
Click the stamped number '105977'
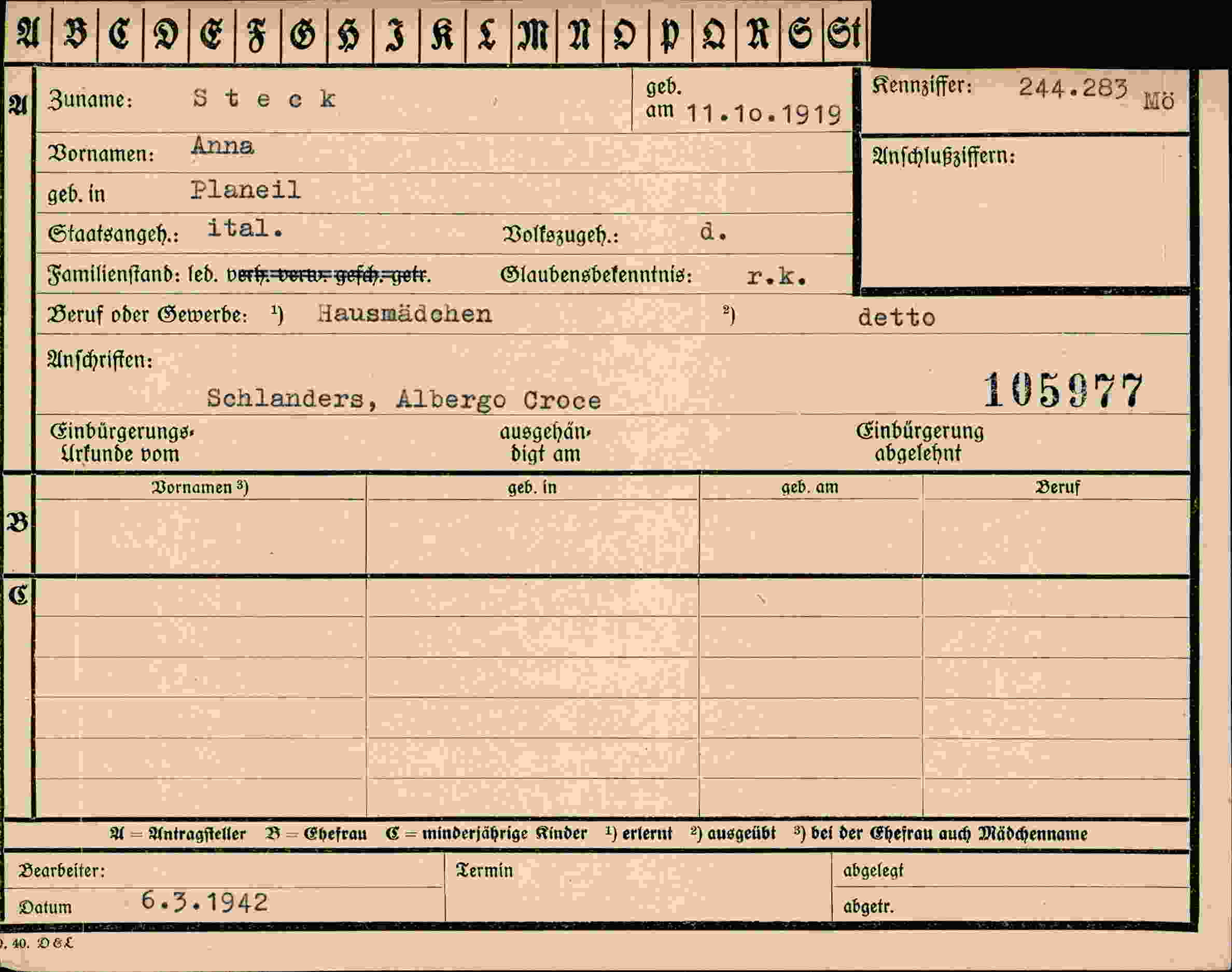[1063, 390]
